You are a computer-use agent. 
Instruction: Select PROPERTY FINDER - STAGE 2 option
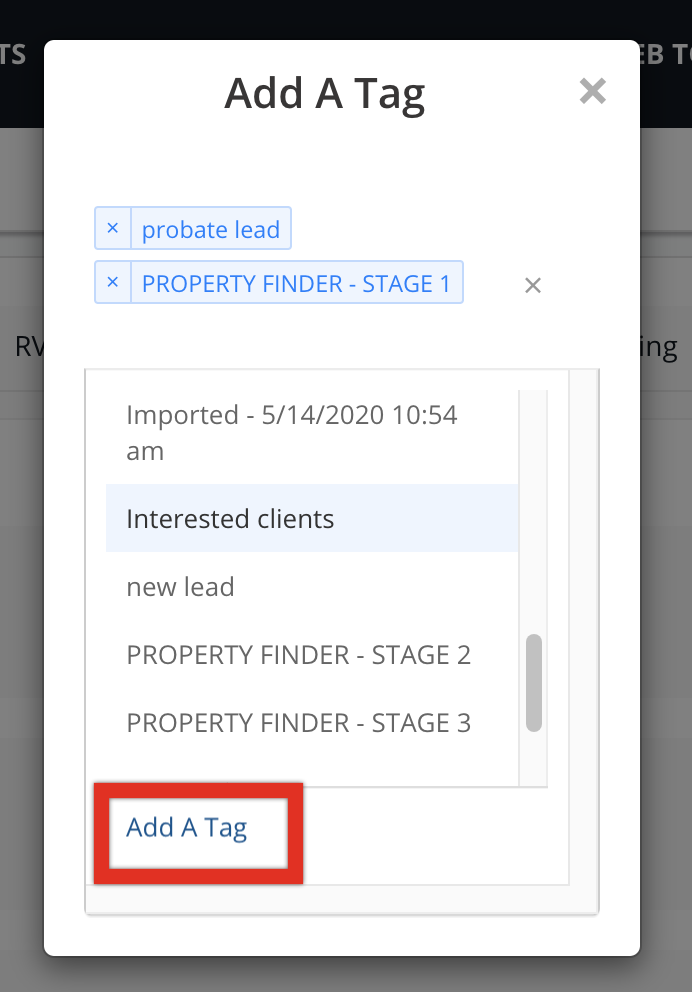click(x=298, y=655)
